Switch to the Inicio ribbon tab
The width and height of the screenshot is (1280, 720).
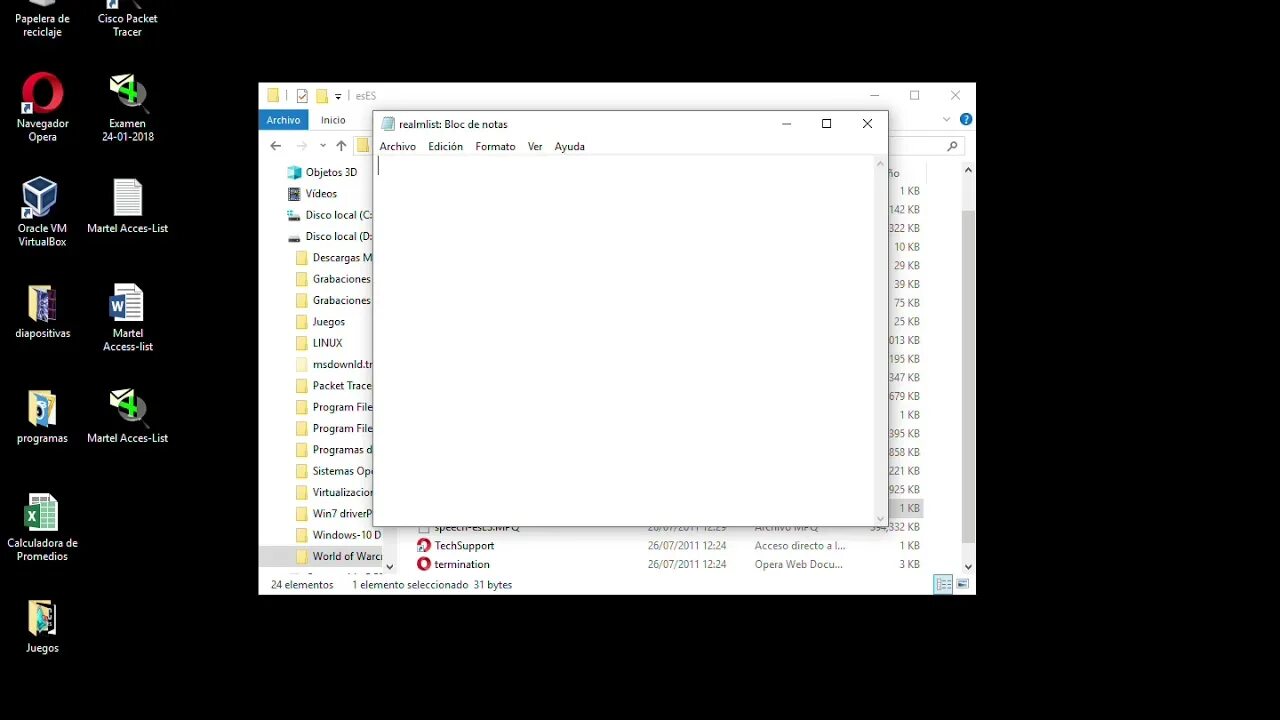[333, 120]
